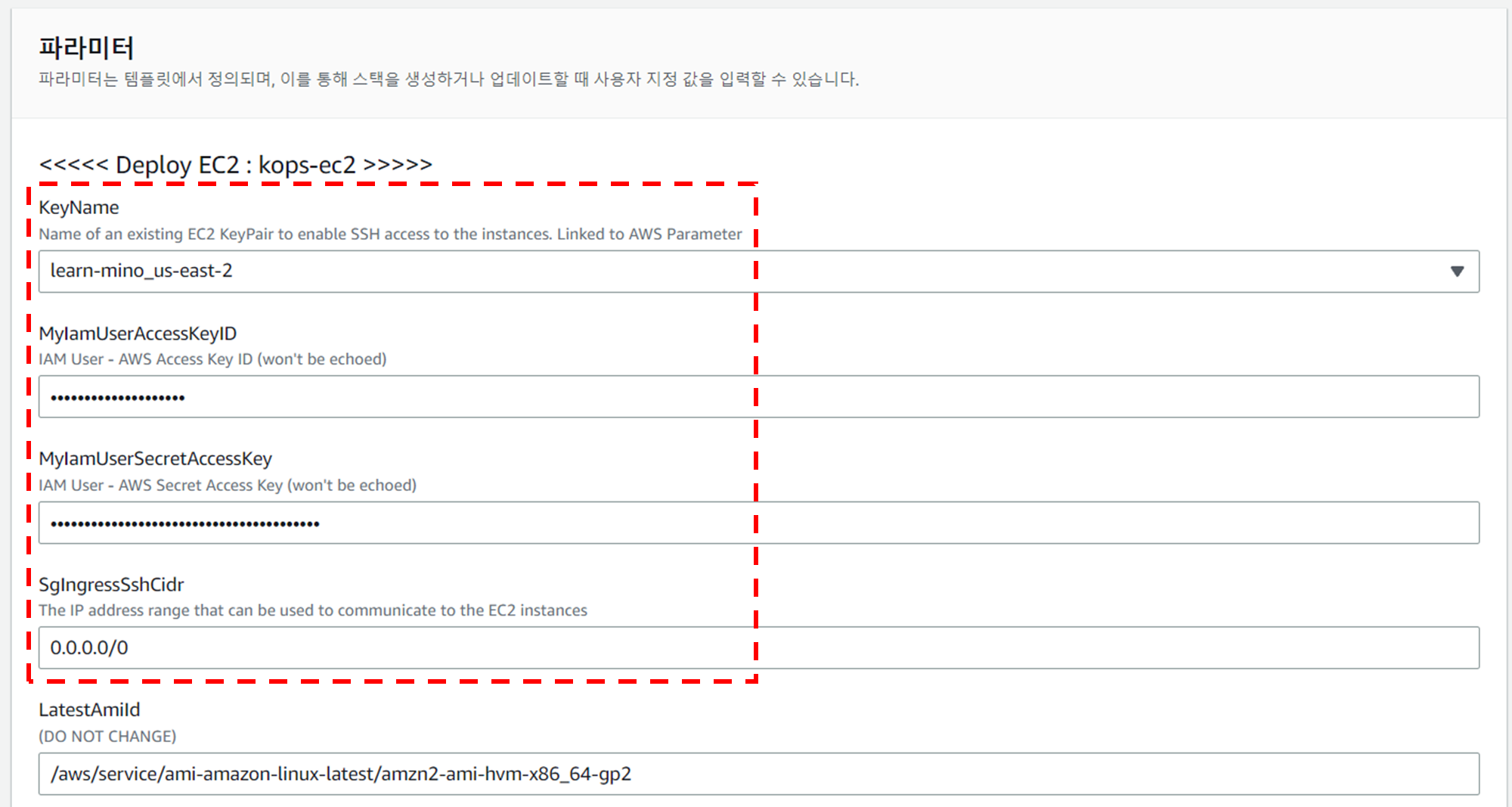Screen dimensions: 1512x807
Task: Focus the MyIamUserAccessKeyID masked input field
Action: 756,397
